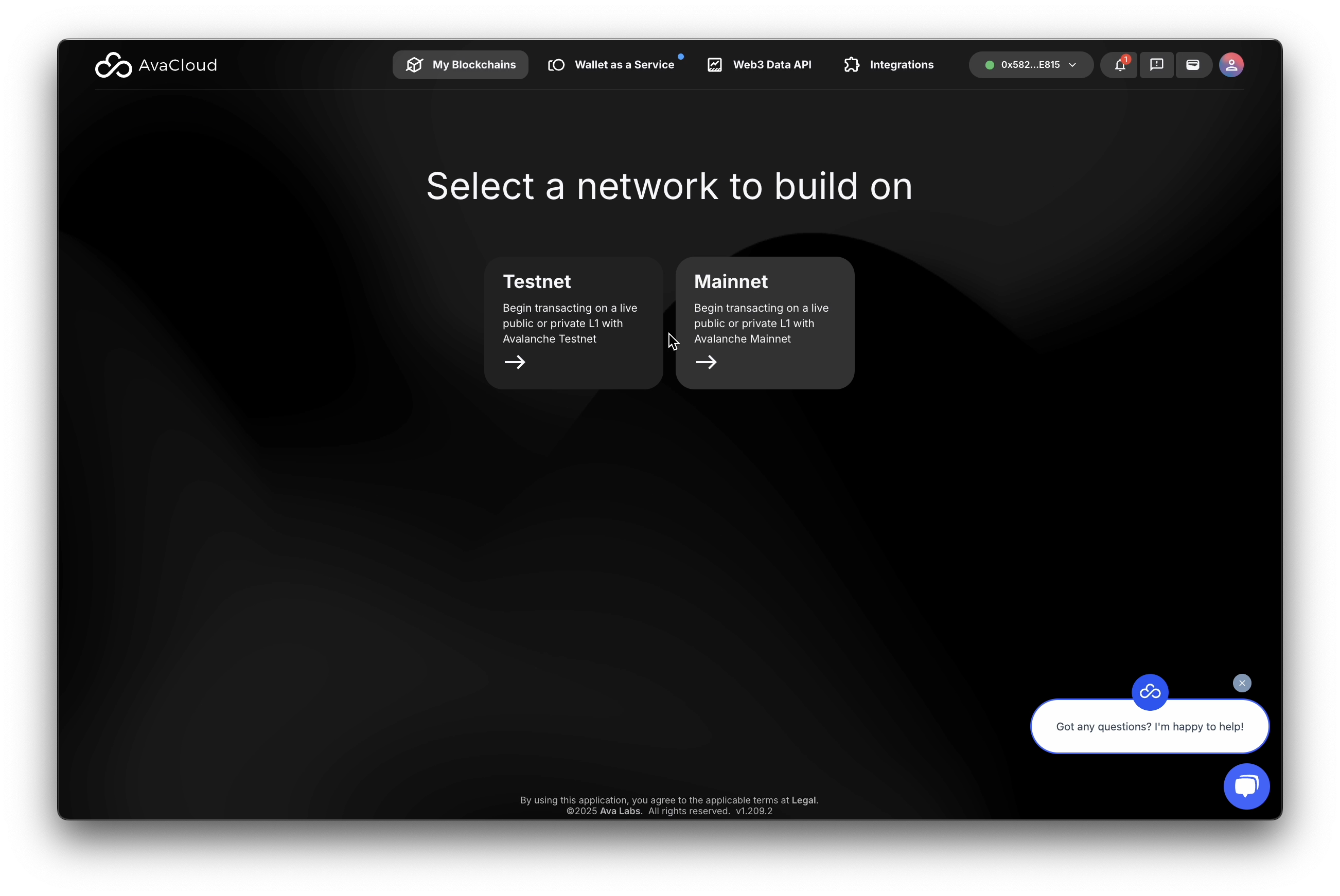This screenshot has height=896, width=1340.
Task: Open the blue chat launcher
Action: coord(1246,786)
